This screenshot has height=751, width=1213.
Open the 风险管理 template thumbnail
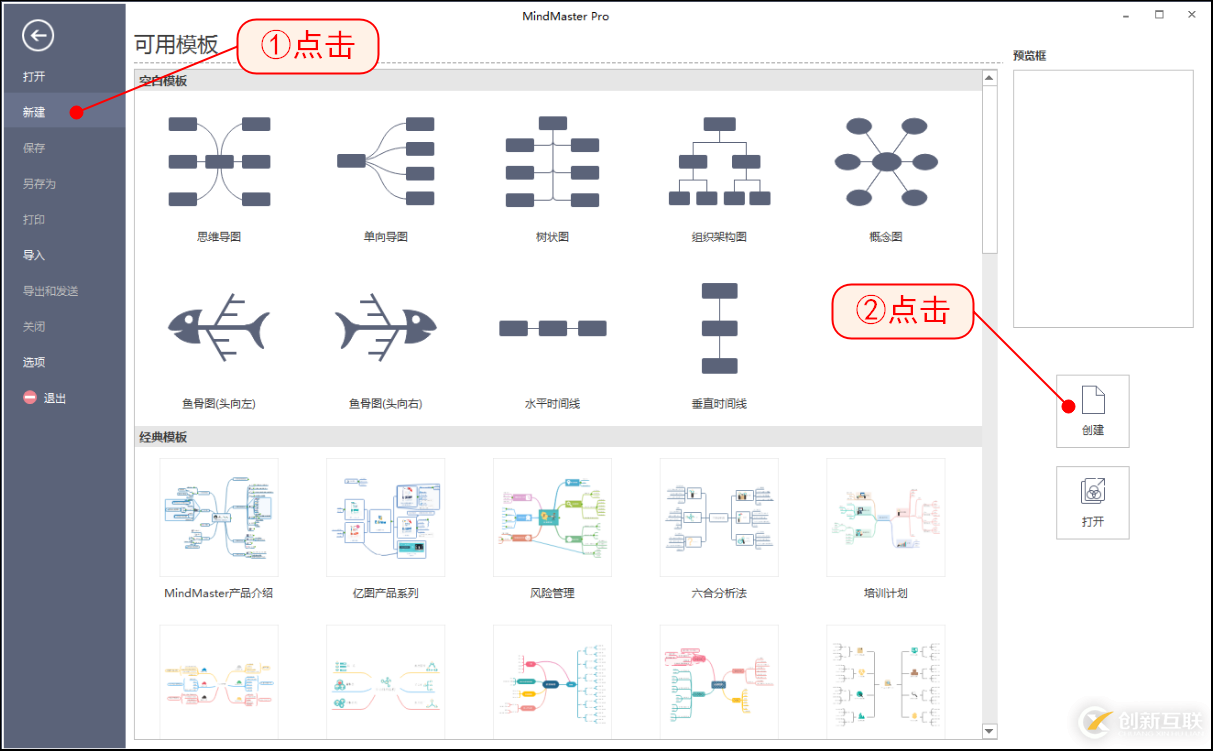[x=552, y=518]
